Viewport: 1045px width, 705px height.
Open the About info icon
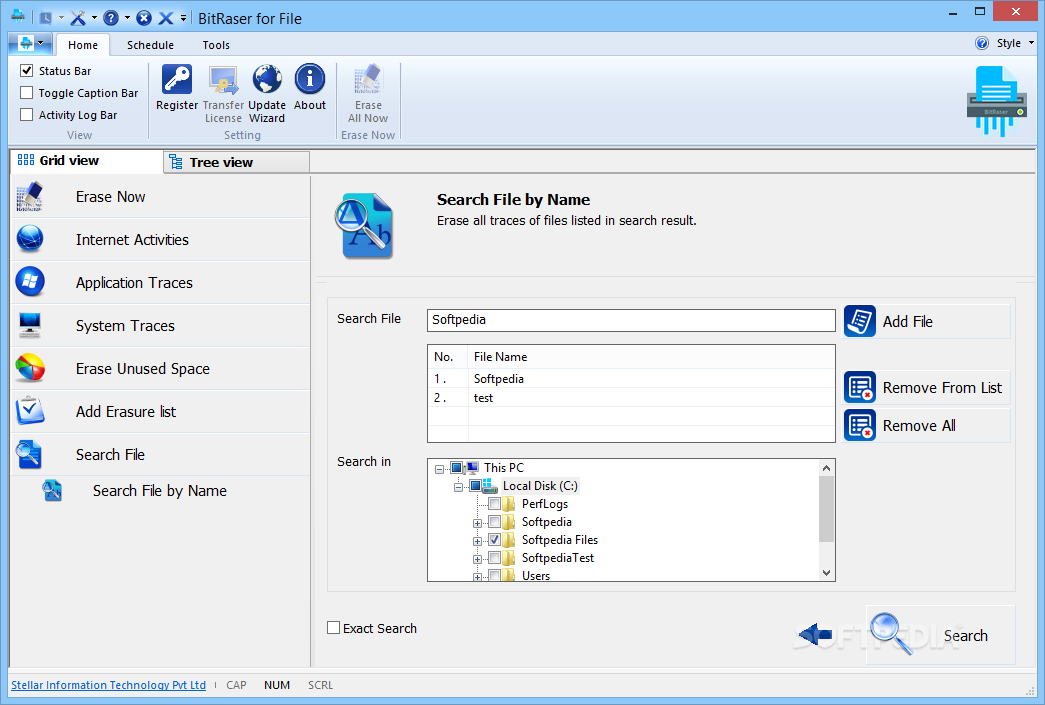tap(310, 79)
